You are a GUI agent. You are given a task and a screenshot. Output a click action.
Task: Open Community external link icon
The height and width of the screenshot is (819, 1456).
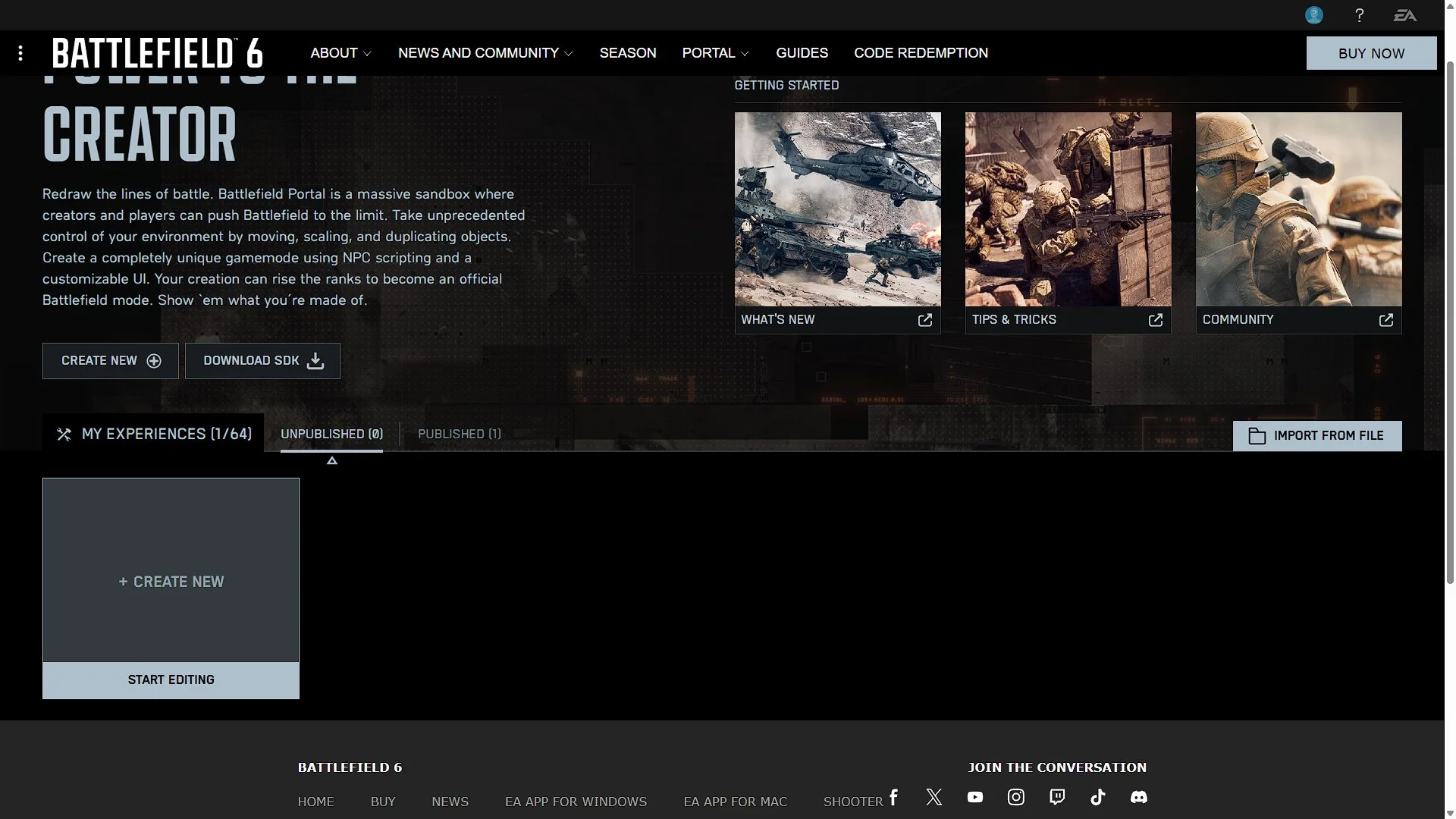pyautogui.click(x=1386, y=320)
